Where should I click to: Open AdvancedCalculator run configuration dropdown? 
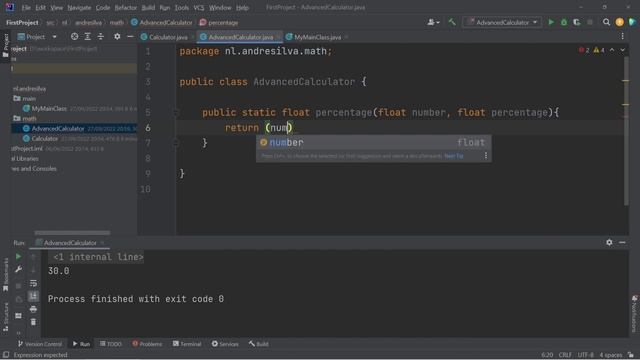coord(502,22)
